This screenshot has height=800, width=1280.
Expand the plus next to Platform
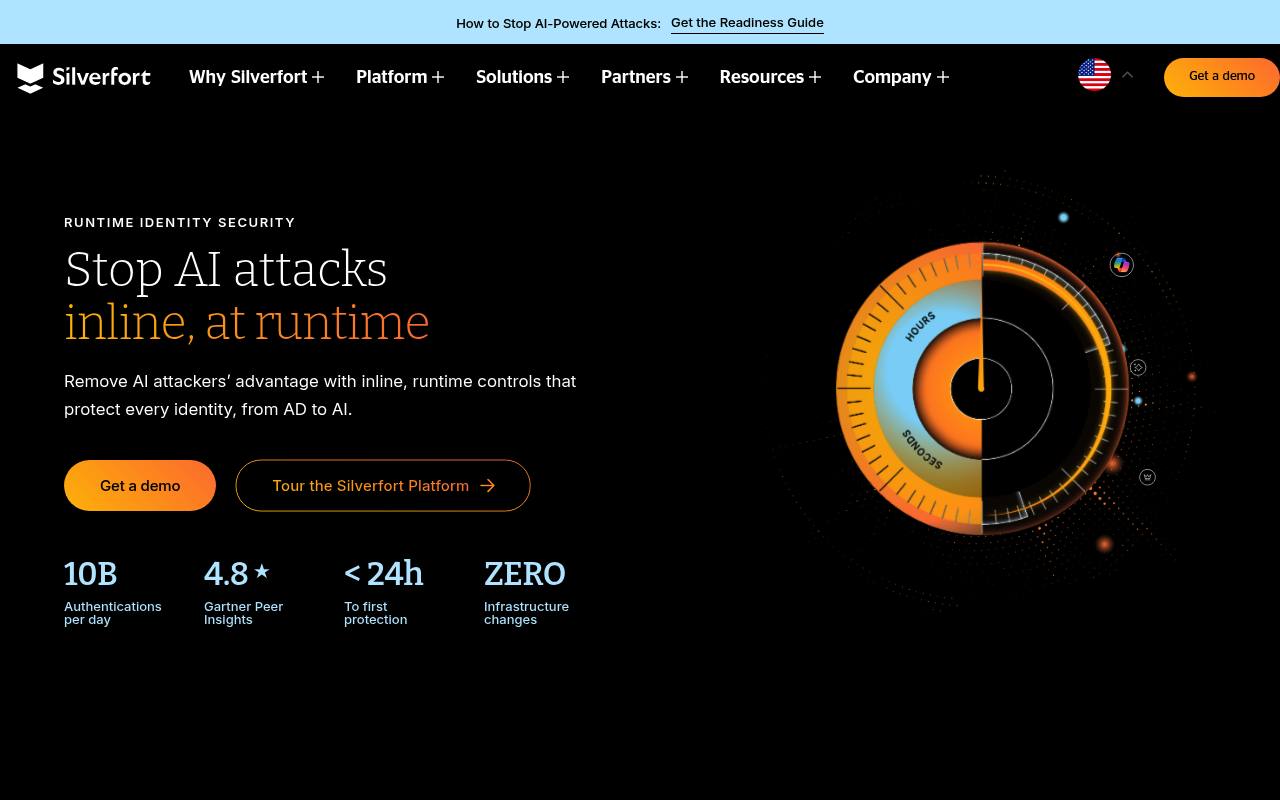438,77
